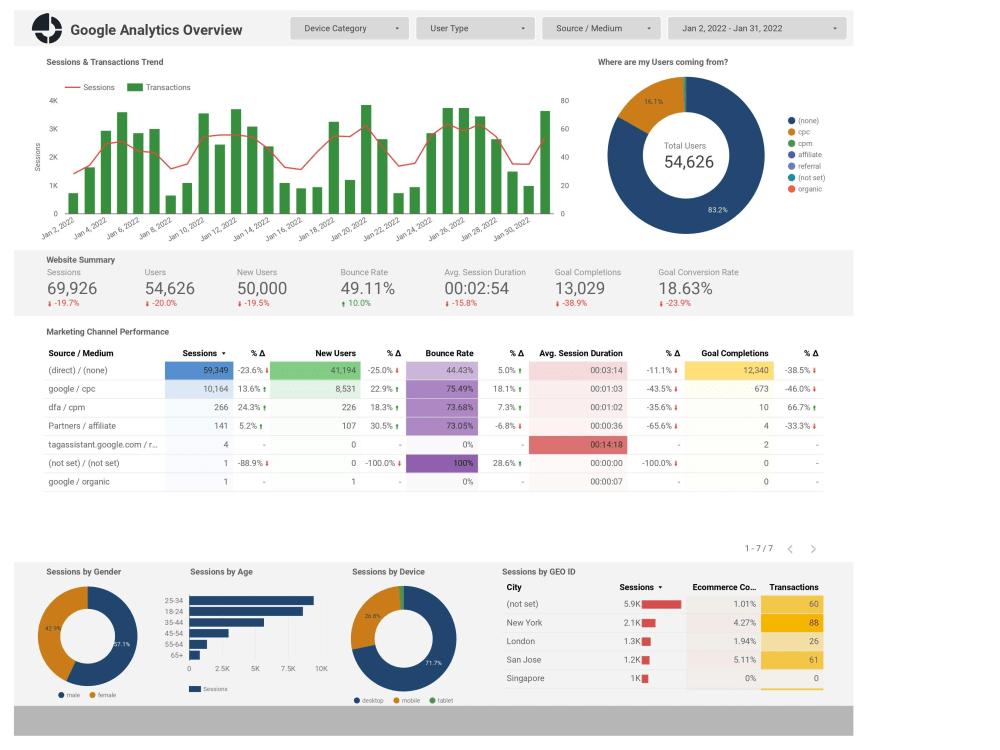Screen dimensions: 1000x750
Task: Toggle the Sessions line in trend legend
Action: pos(98,88)
